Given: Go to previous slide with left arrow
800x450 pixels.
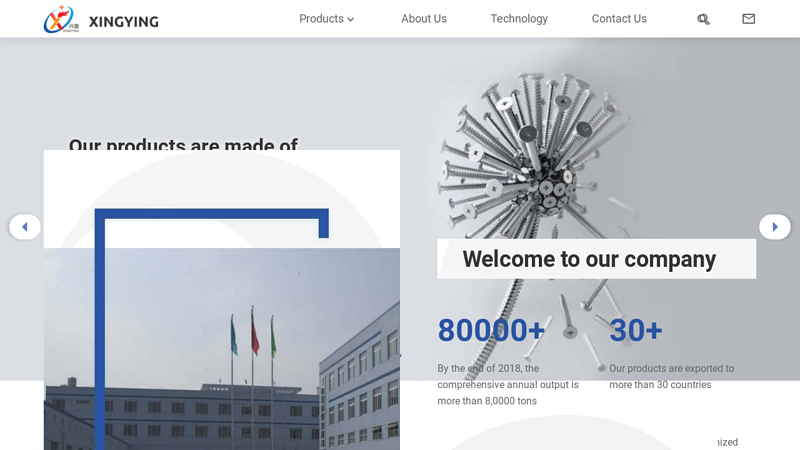Looking at the screenshot, I should pyautogui.click(x=24, y=227).
